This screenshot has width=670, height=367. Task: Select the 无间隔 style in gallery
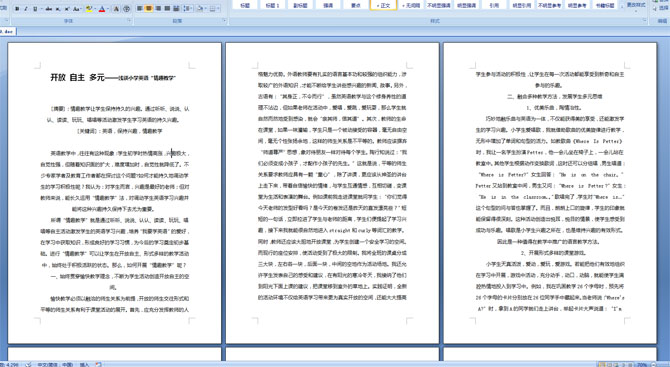pos(411,6)
